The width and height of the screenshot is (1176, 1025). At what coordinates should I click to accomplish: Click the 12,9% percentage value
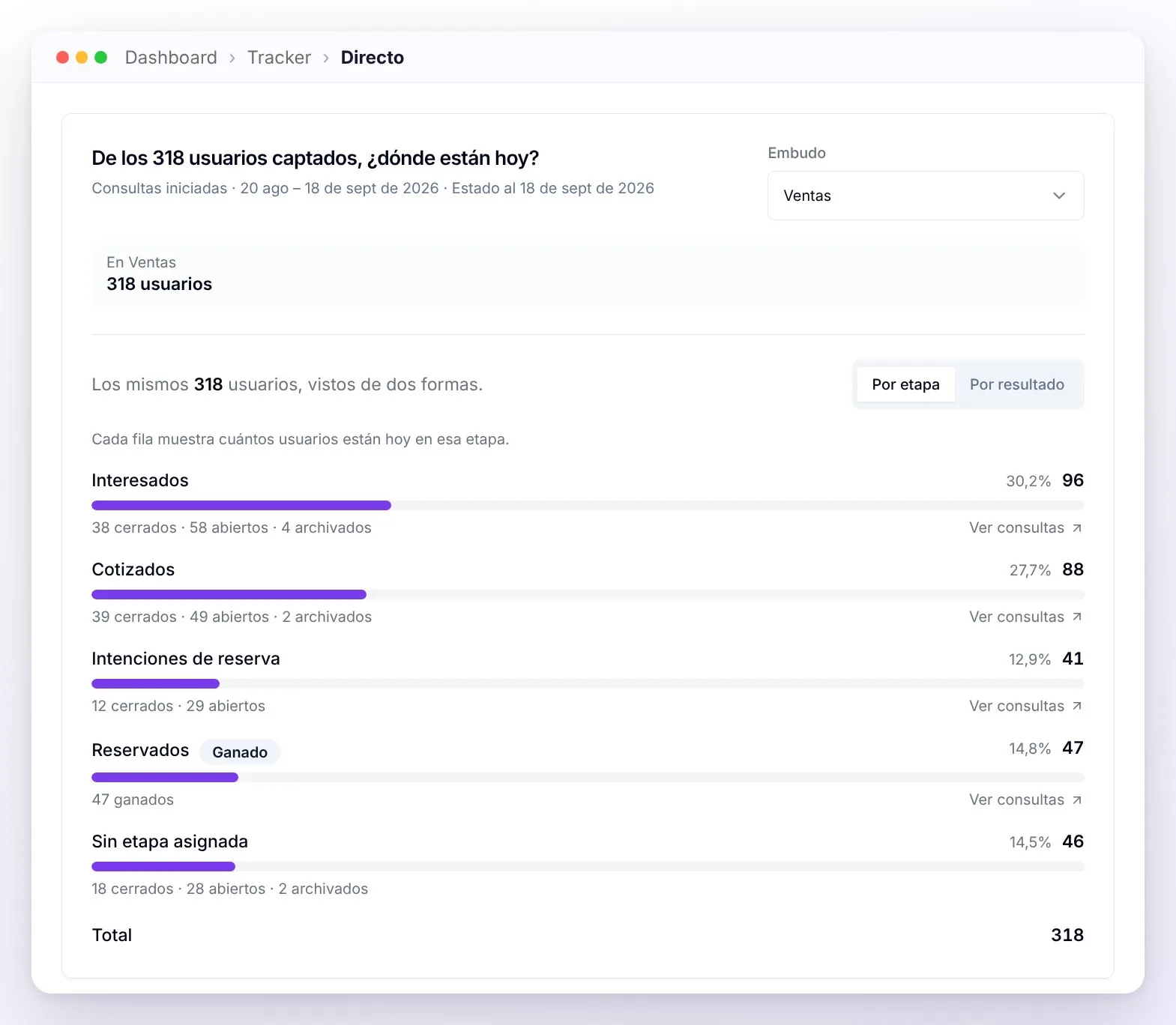1030,660
